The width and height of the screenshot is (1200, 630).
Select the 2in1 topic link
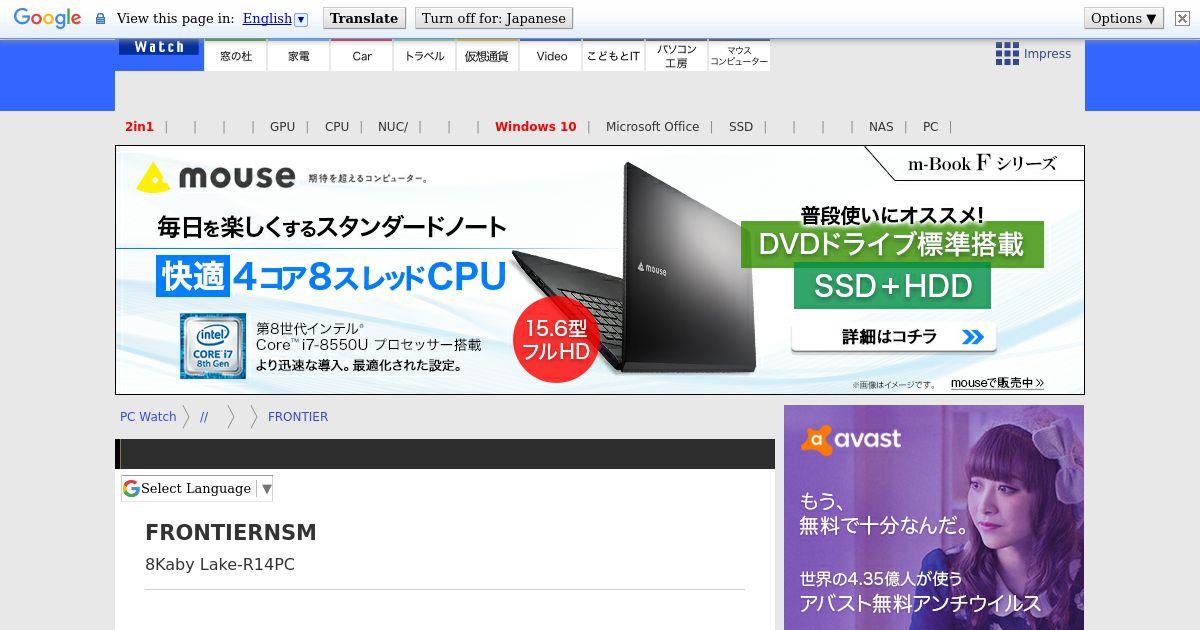click(x=139, y=127)
